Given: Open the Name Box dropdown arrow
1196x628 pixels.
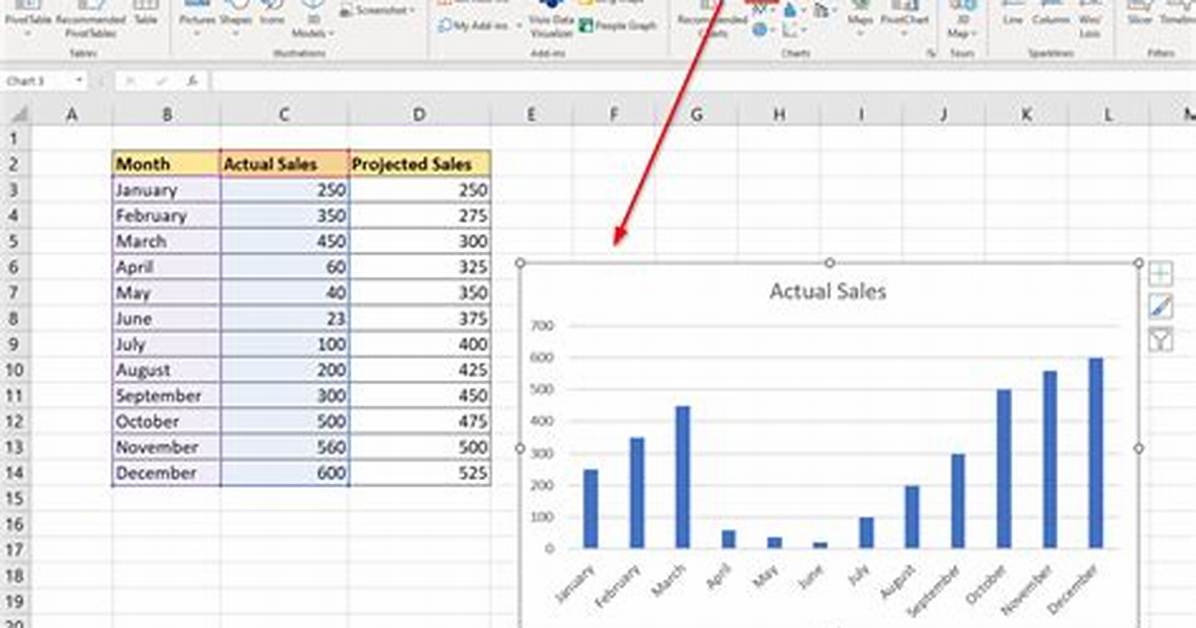Looking at the screenshot, I should coord(79,81).
